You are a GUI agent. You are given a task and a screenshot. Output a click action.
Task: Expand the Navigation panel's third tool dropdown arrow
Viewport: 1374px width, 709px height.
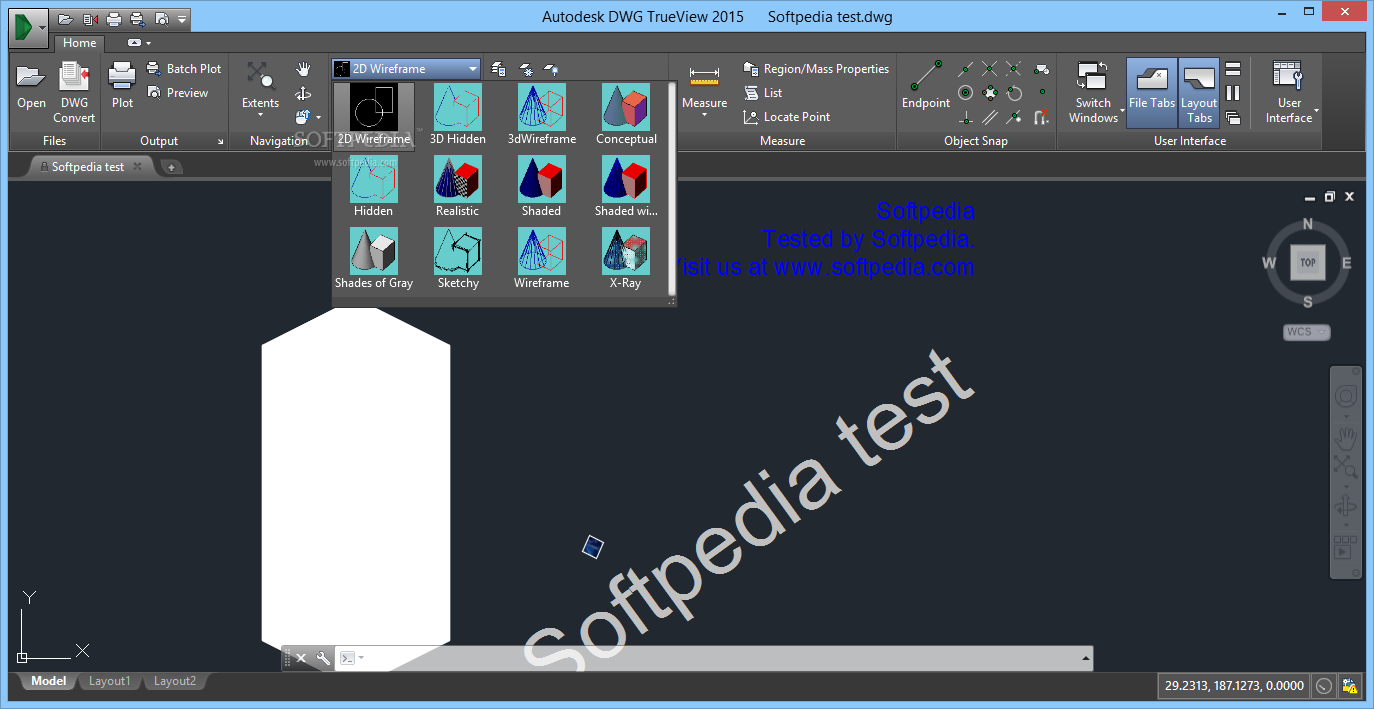pyautogui.click(x=318, y=117)
